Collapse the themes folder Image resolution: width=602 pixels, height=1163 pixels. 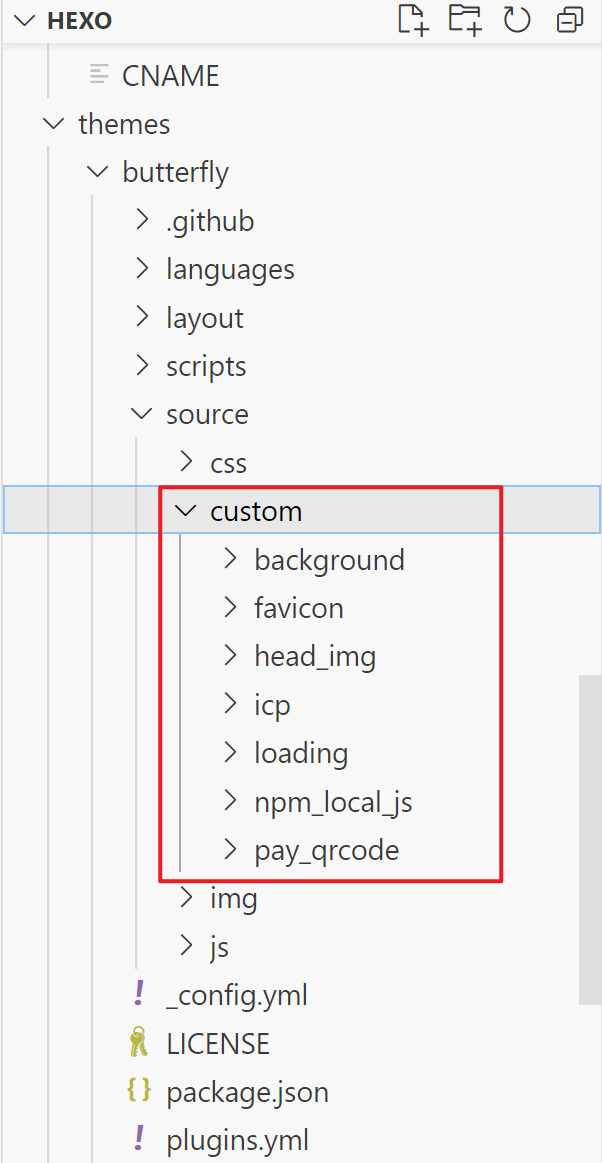coord(50,124)
